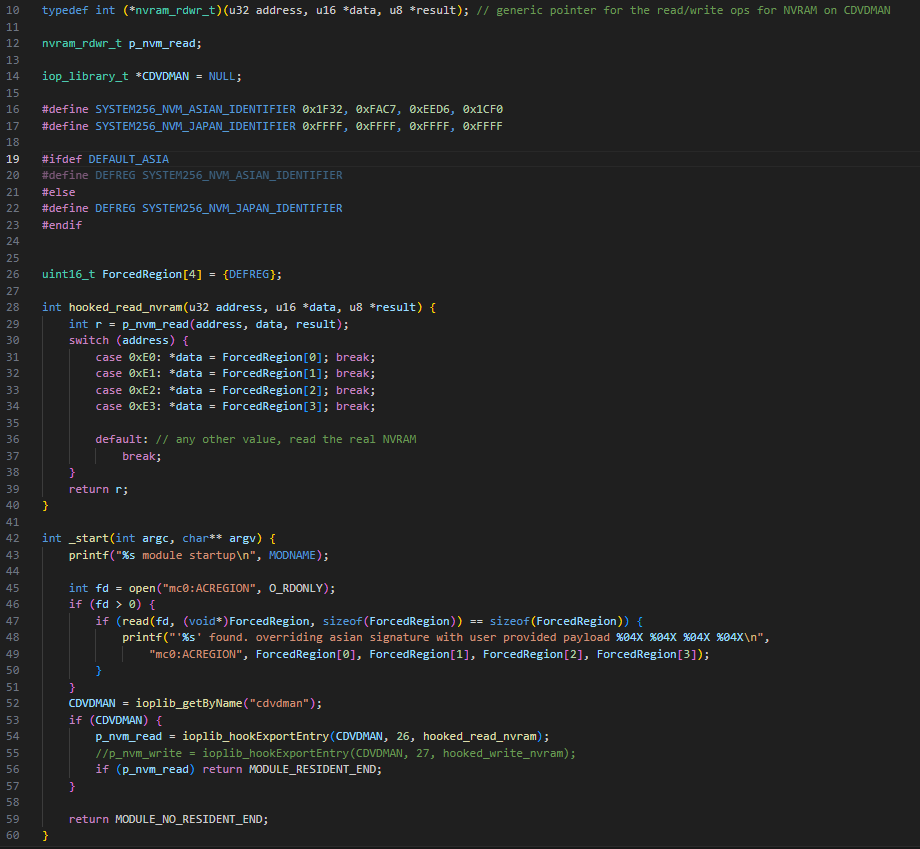Click the uint16_t type keyword
The image size is (920, 849).
(x=69, y=275)
